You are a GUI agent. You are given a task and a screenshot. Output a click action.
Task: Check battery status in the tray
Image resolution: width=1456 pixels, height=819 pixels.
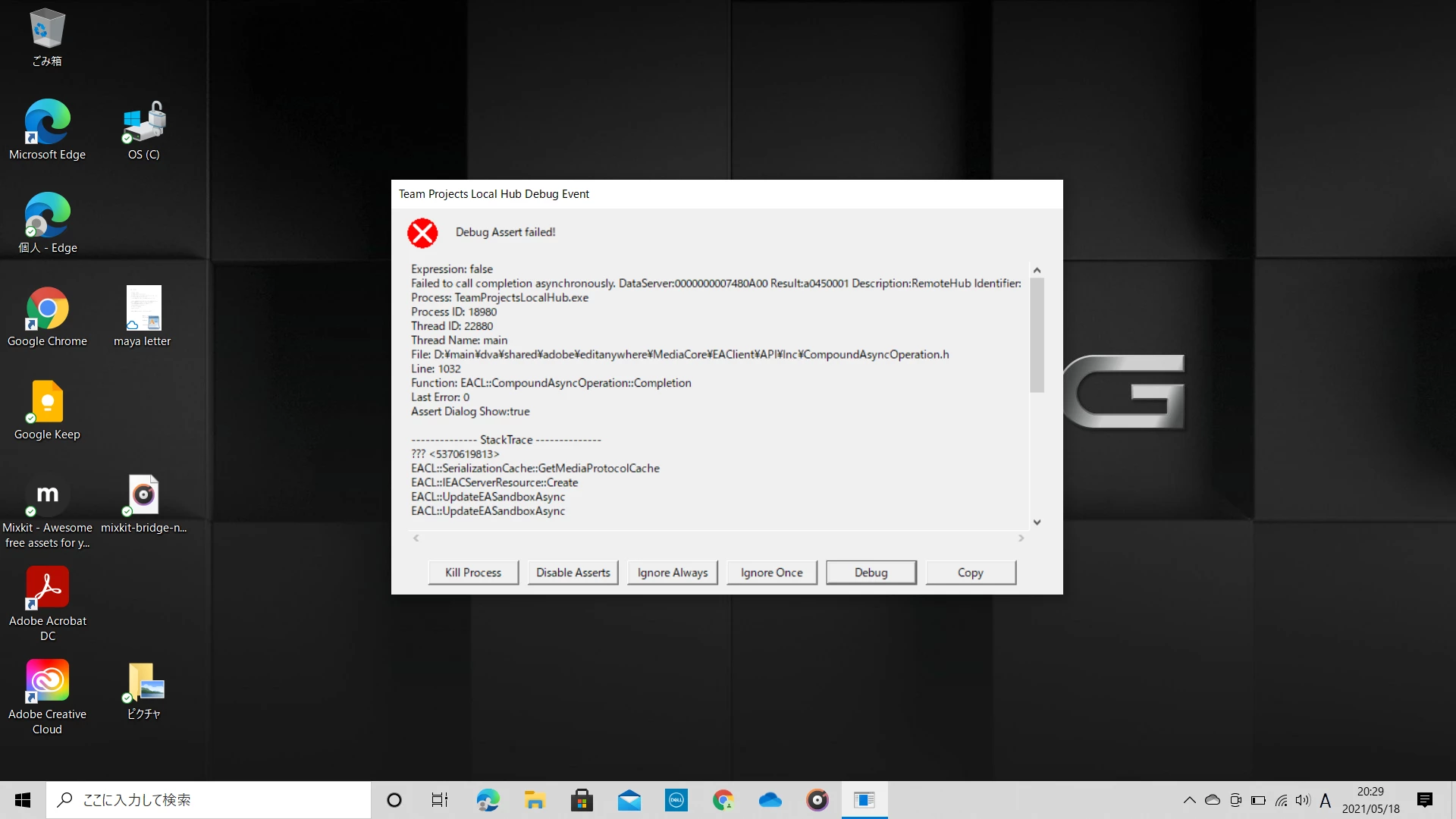(1258, 800)
